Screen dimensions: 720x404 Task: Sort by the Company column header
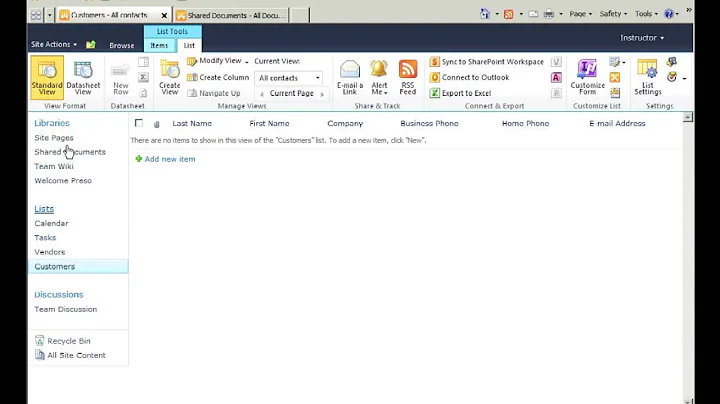click(x=345, y=123)
